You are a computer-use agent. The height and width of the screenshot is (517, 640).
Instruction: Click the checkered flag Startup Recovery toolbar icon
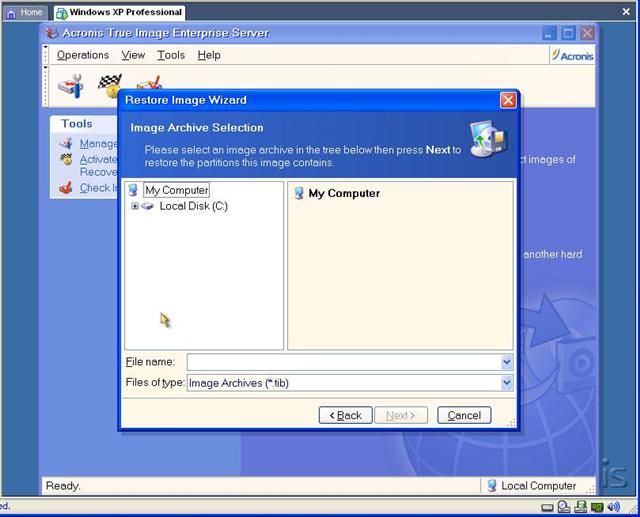click(109, 86)
